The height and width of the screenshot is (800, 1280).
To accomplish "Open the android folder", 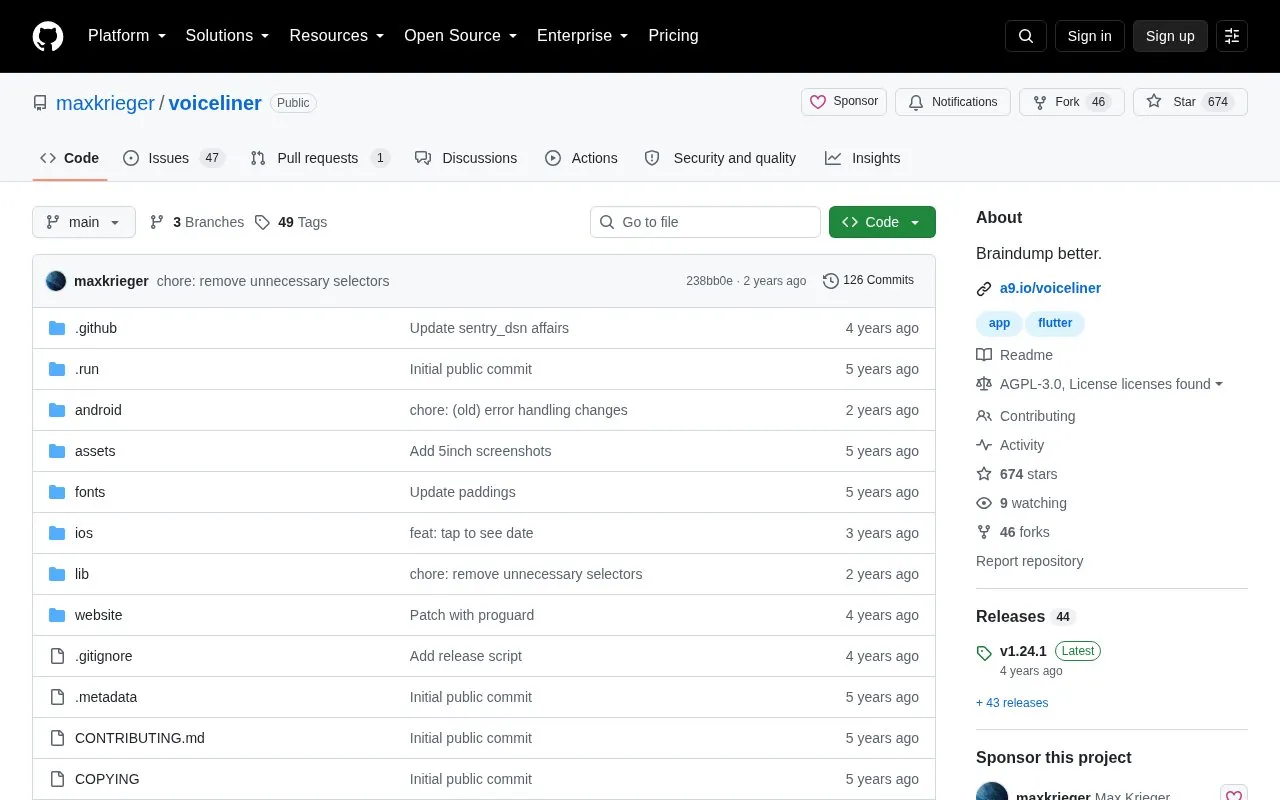I will 98,410.
